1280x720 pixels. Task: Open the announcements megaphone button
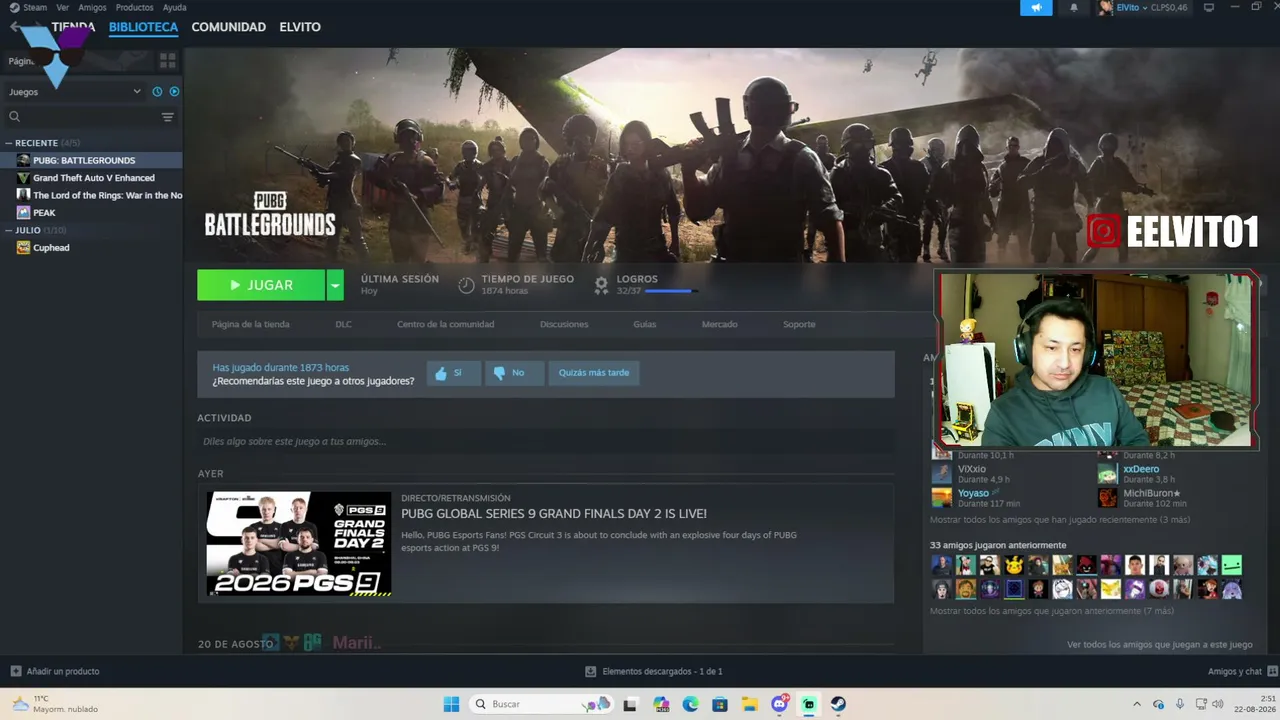coord(1036,8)
